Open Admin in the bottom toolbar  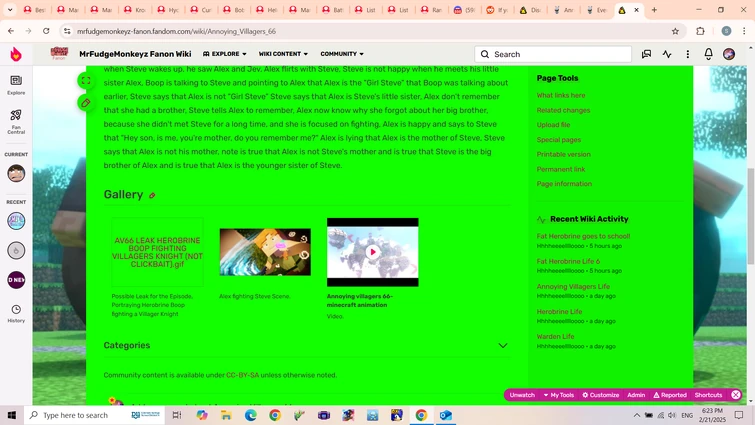636,395
